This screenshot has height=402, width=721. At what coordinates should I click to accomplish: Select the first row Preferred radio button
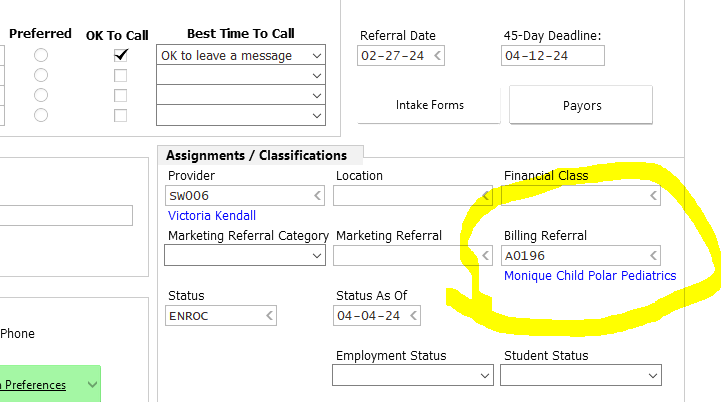pos(41,56)
